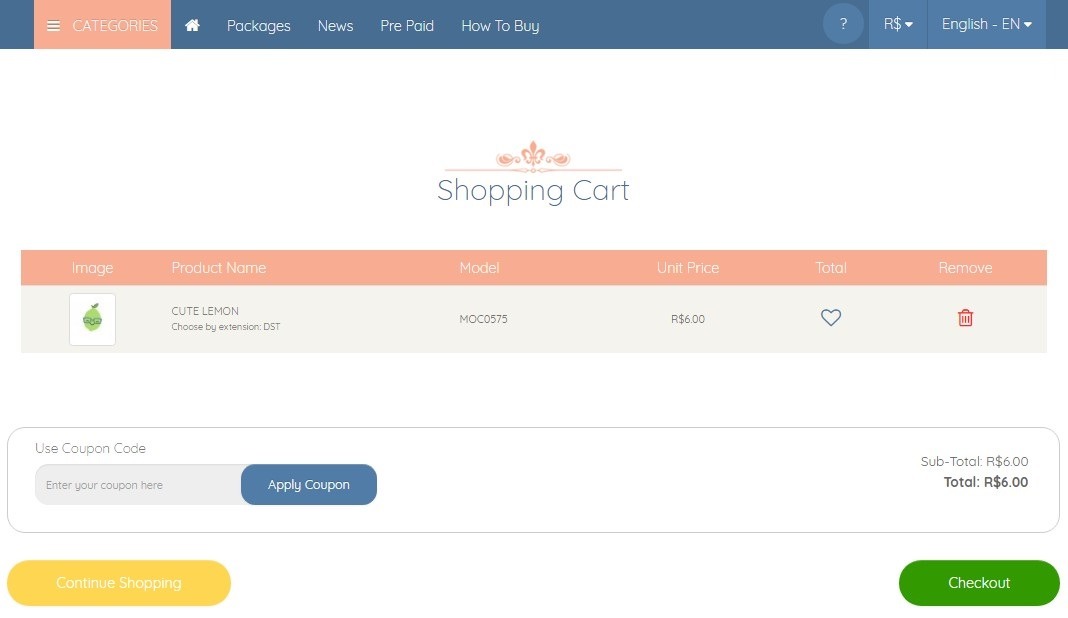
Task: Add Cute Lemon to wishlist with heart icon
Action: tap(831, 318)
